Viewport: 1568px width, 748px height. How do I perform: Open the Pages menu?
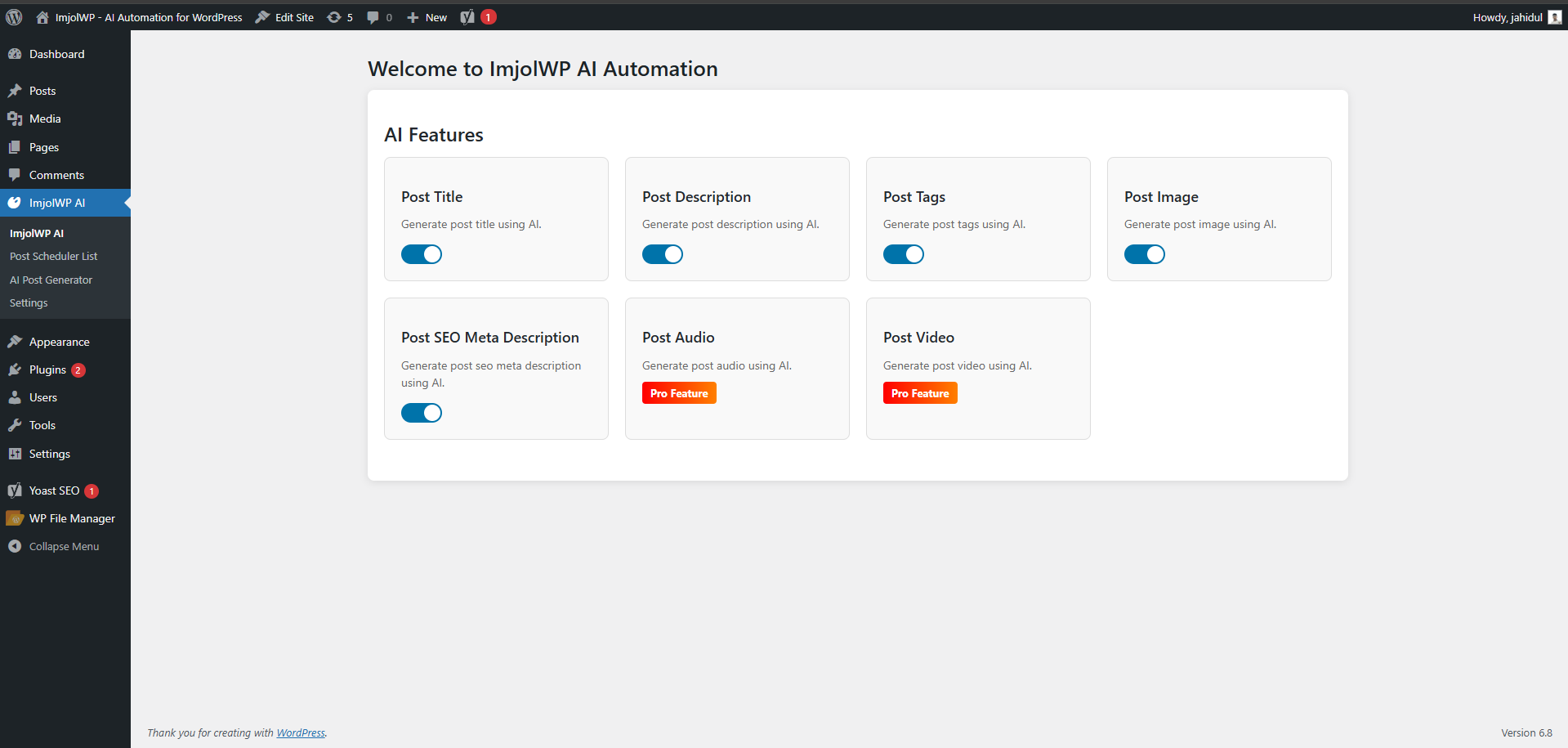point(65,147)
